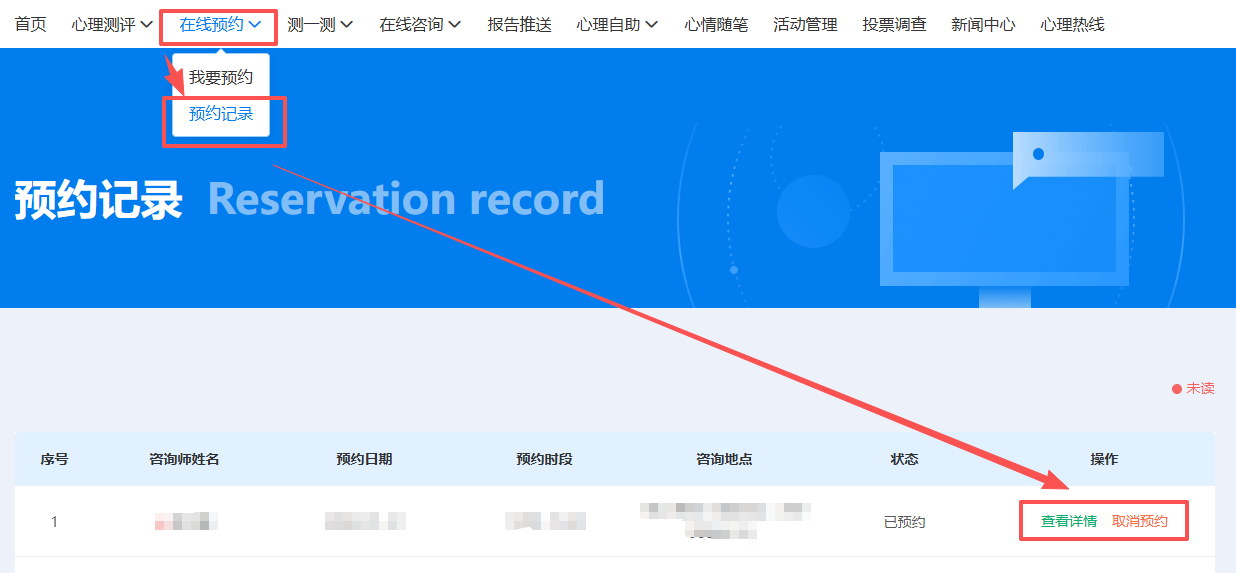Open the 报告推送 menu item
The image size is (1236, 573).
(519, 24)
